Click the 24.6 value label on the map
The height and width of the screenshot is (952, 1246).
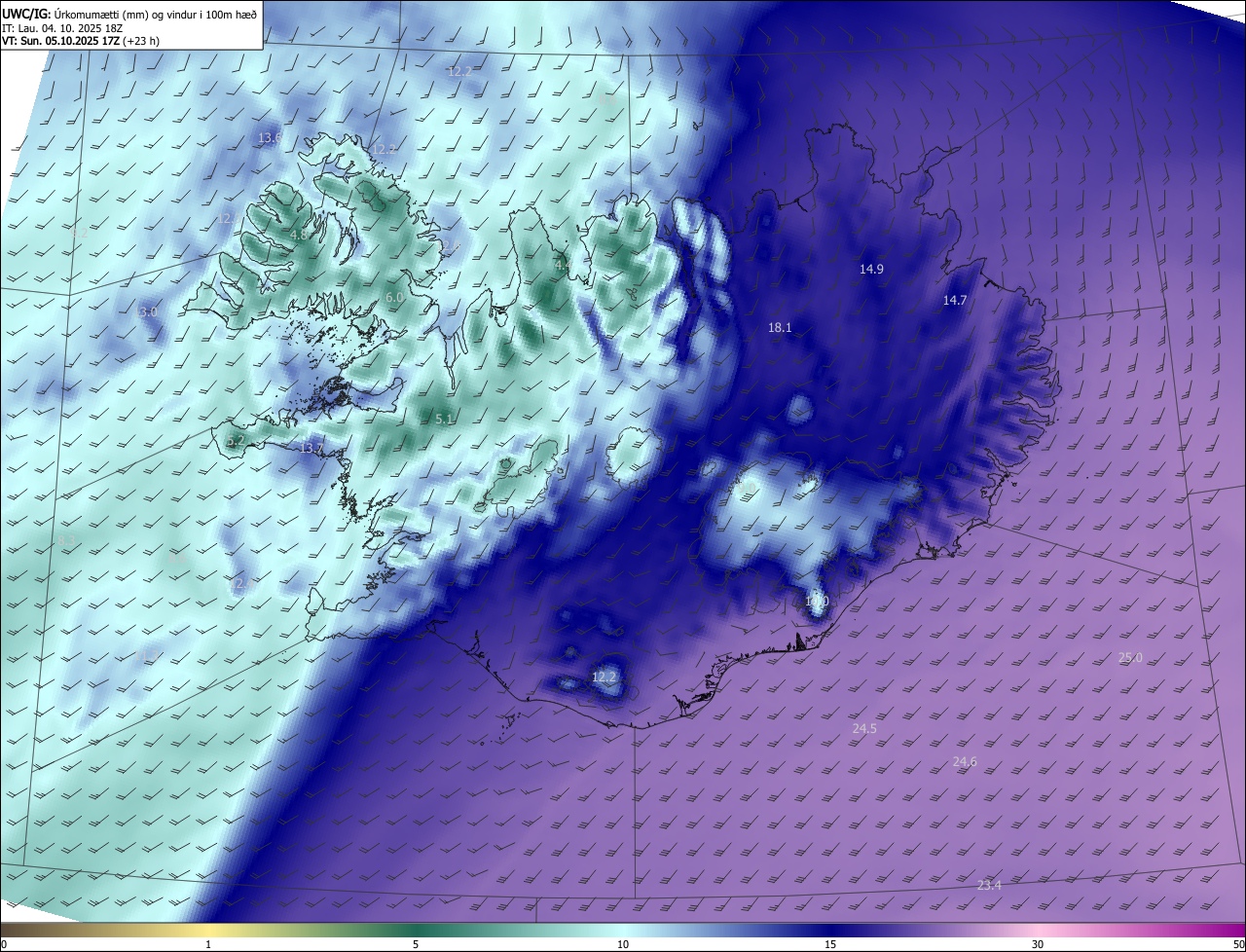965,761
